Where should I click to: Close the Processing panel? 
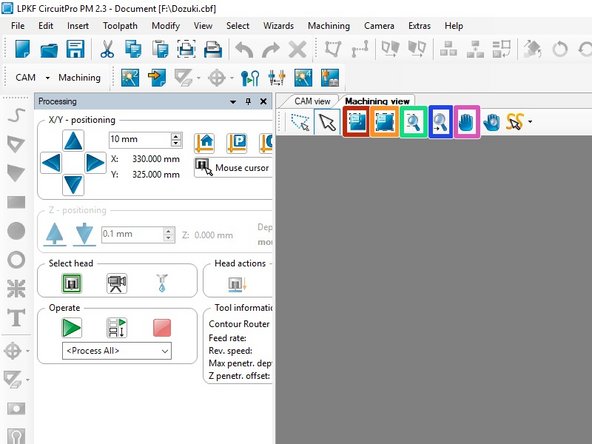click(264, 102)
